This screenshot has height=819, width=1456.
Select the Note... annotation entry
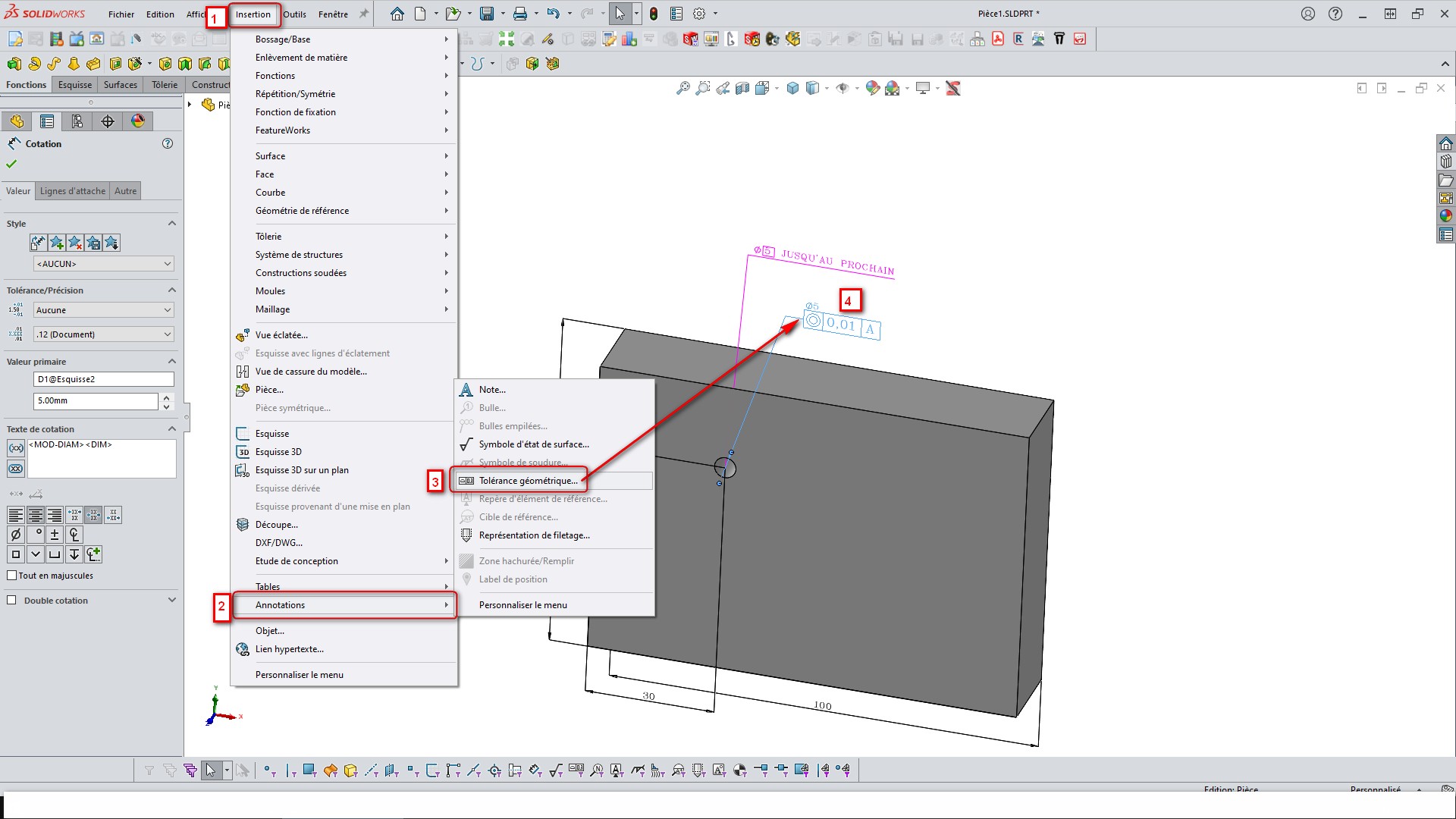pyautogui.click(x=492, y=390)
